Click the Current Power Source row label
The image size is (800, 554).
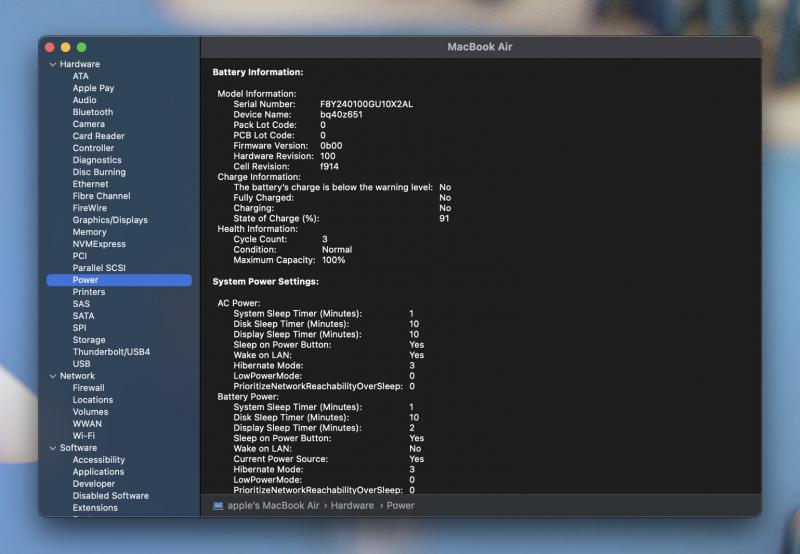(x=281, y=459)
